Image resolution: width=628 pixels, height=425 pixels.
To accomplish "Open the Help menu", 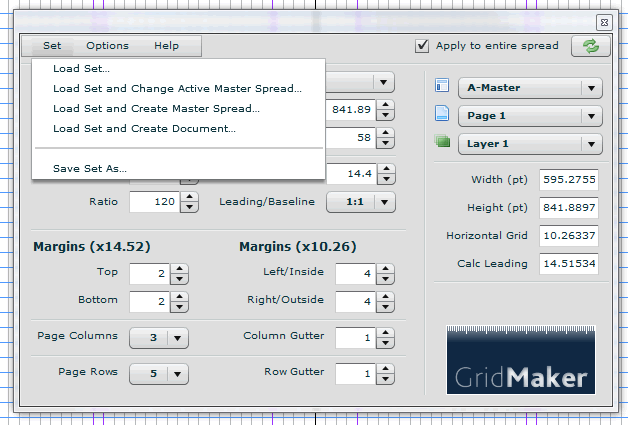I will tap(166, 46).
